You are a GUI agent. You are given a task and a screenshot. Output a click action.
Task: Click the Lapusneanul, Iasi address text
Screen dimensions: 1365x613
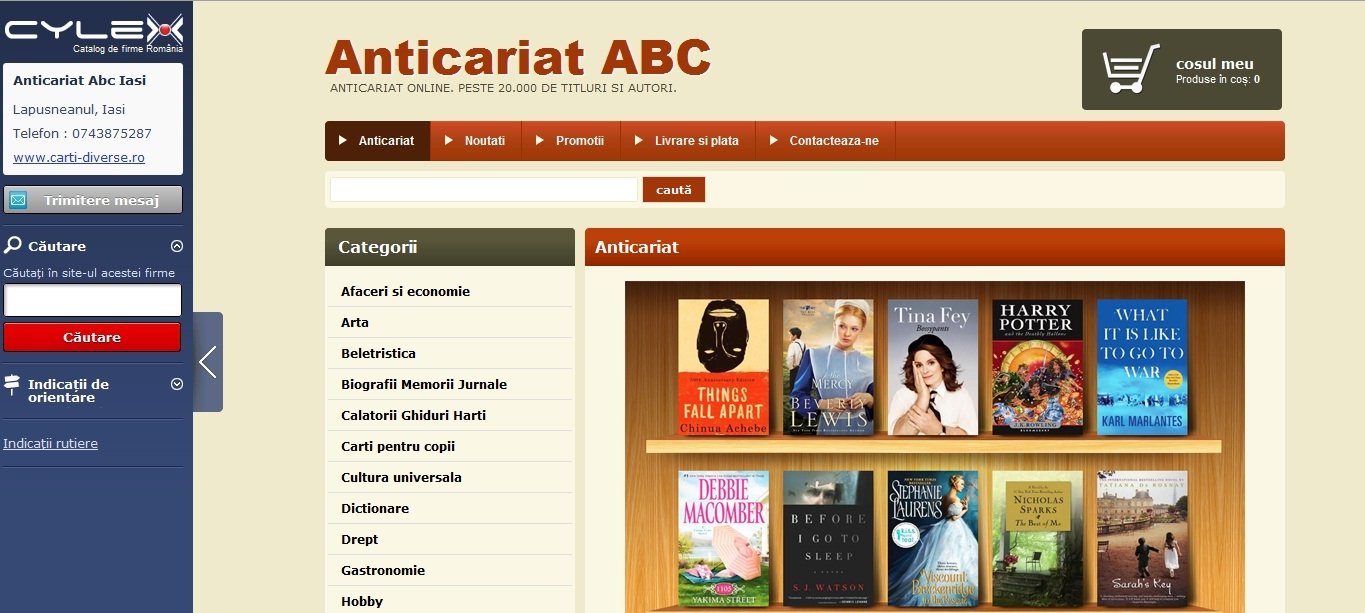pyautogui.click(x=69, y=110)
